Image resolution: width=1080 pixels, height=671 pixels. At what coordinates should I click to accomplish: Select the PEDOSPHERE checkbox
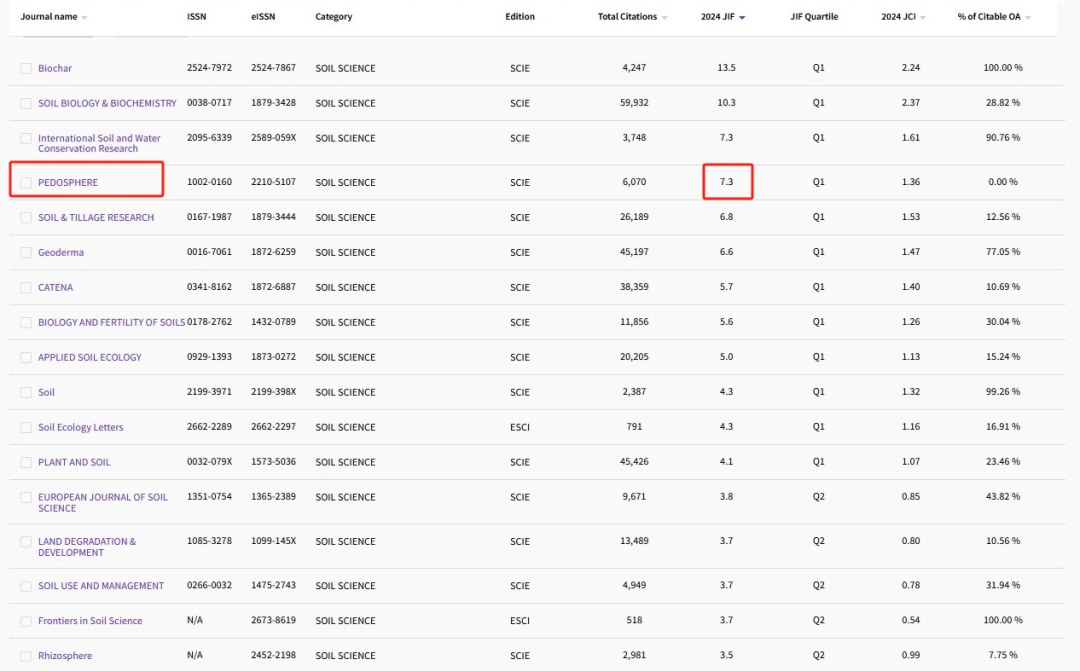pos(26,183)
